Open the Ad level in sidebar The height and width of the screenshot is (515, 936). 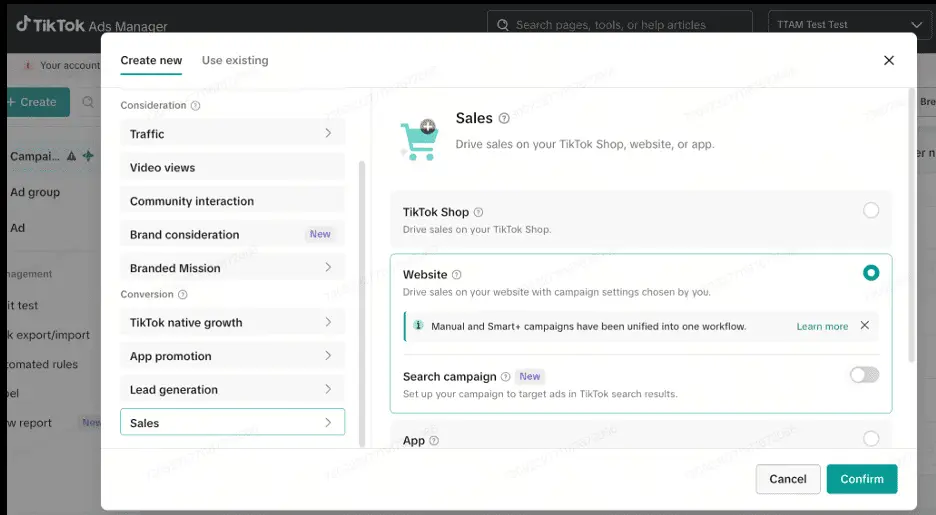coord(17,228)
